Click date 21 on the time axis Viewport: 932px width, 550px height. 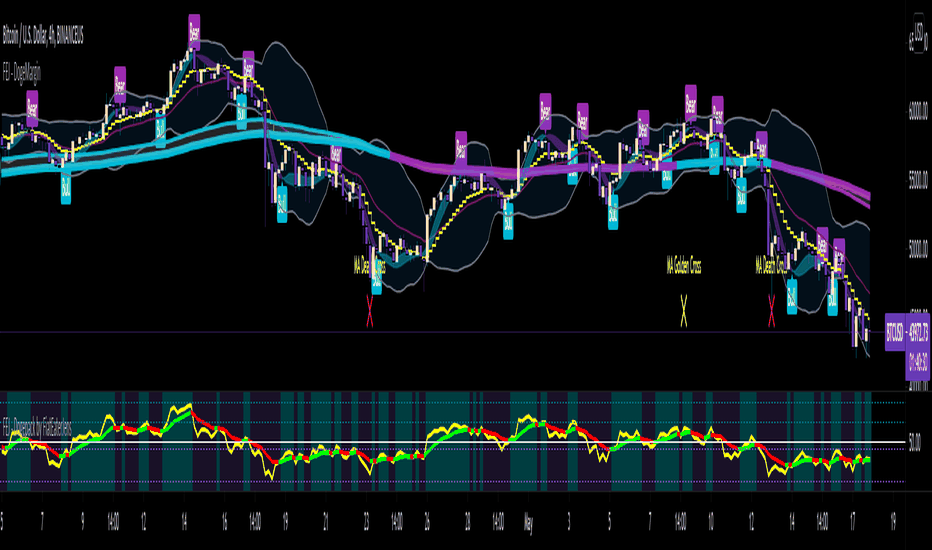[x=326, y=522]
